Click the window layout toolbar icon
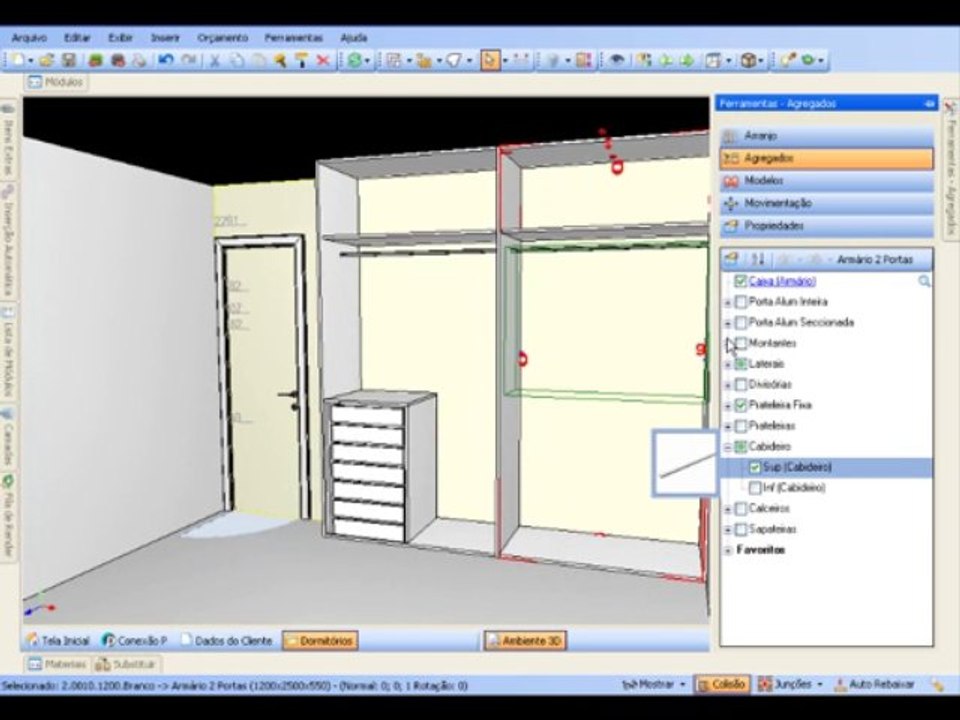Image resolution: width=960 pixels, height=720 pixels. 713,60
